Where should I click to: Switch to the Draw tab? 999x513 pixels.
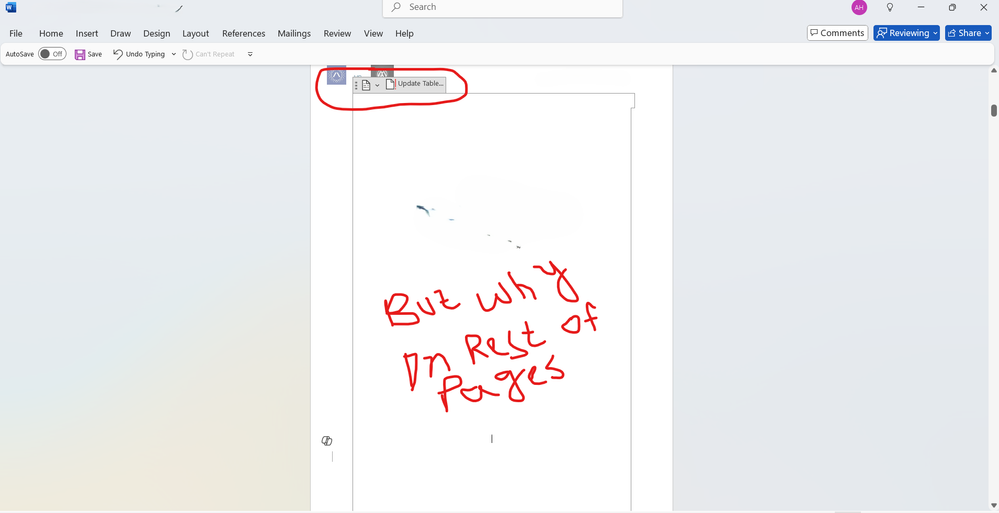(120, 33)
